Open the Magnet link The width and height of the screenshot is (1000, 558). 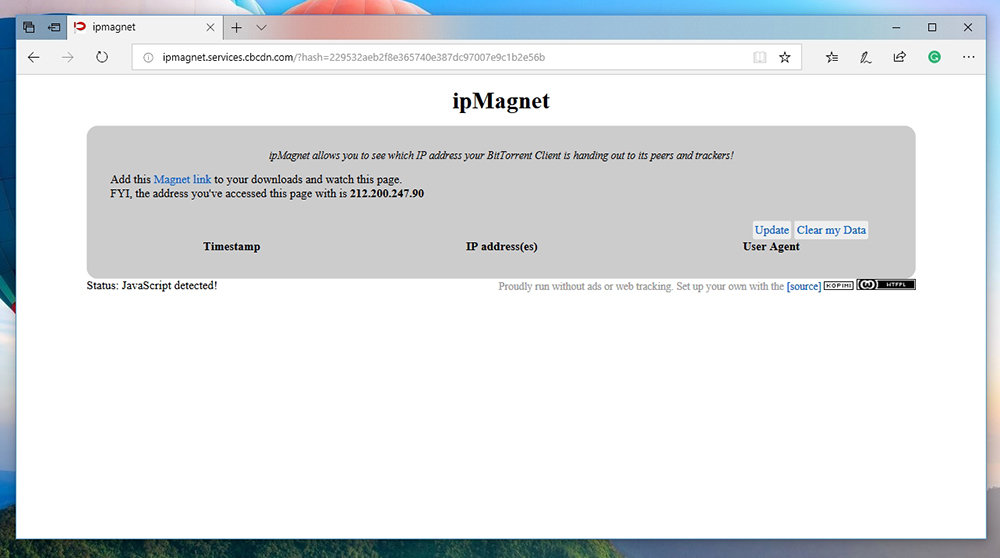[182, 179]
